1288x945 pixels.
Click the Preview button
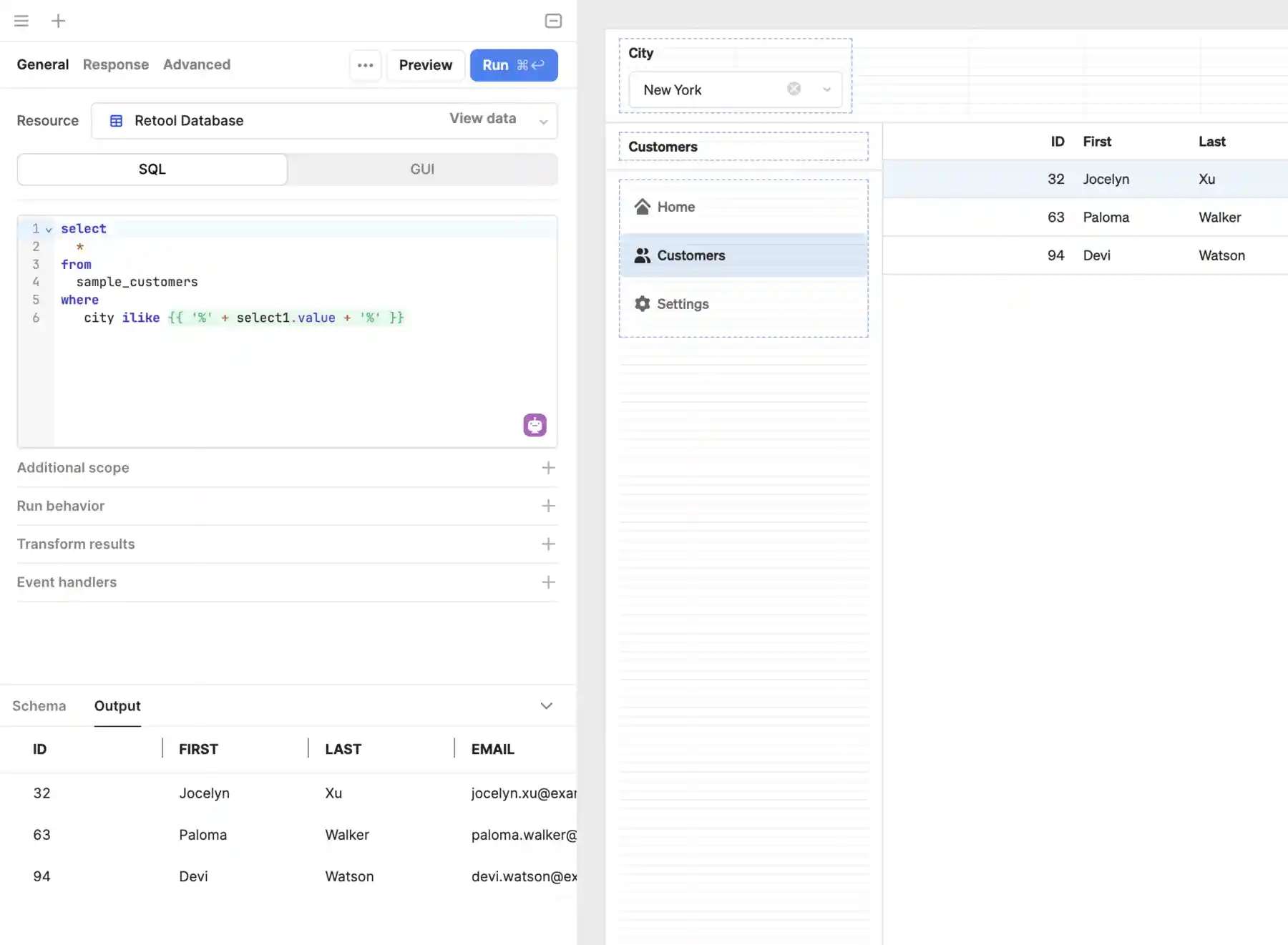pyautogui.click(x=426, y=65)
